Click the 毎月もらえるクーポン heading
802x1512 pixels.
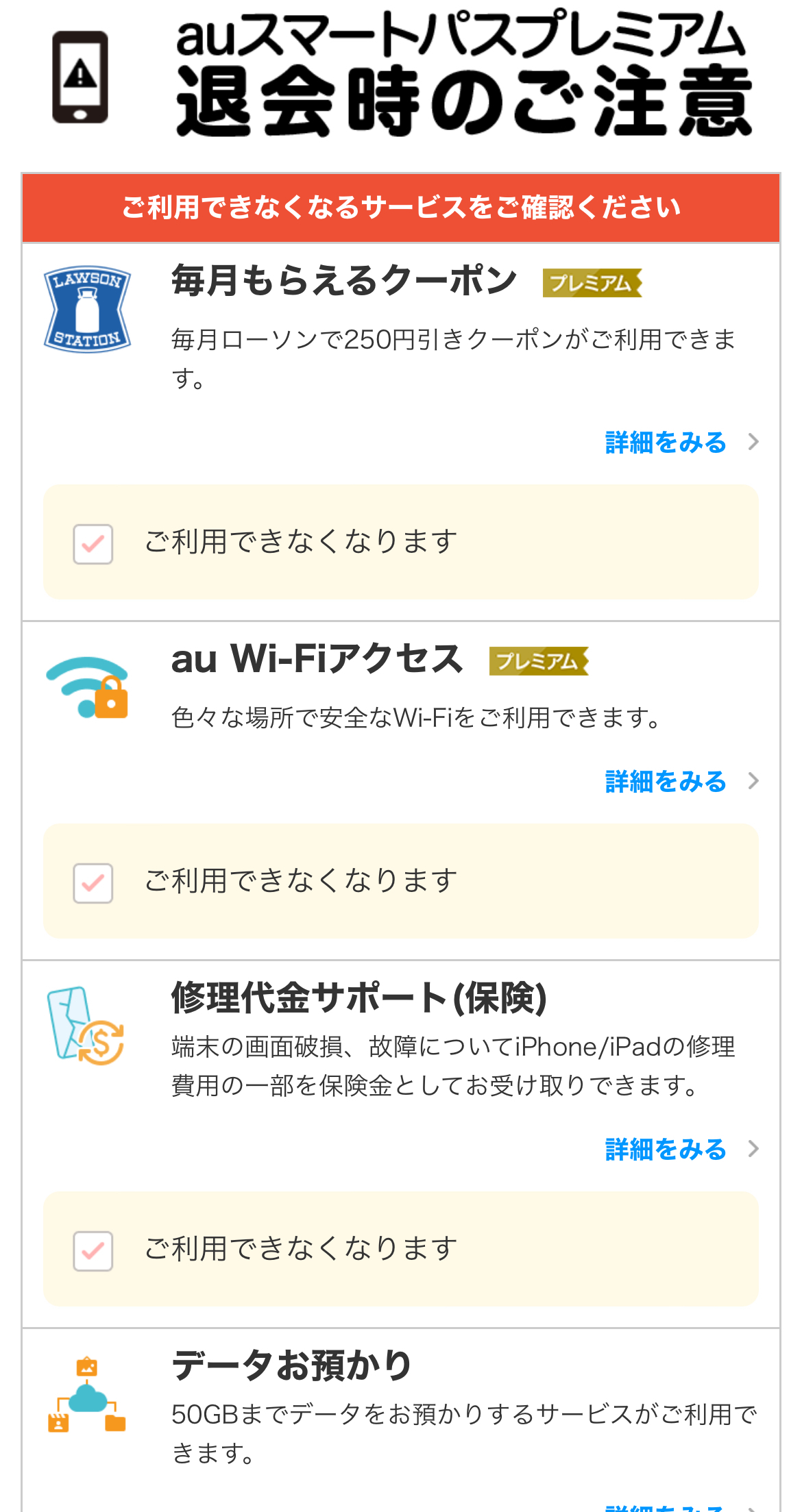[344, 281]
